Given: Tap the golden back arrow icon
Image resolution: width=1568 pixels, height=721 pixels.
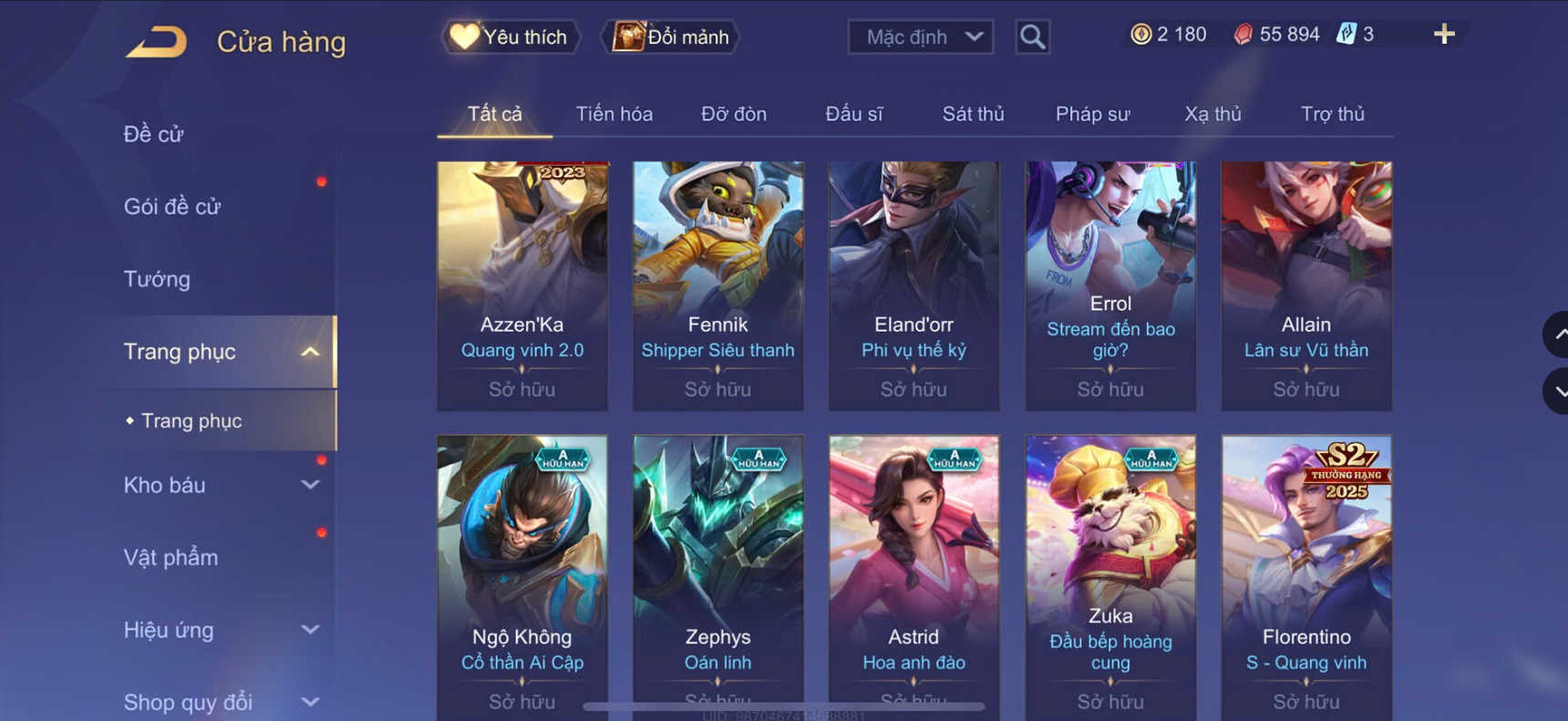Looking at the screenshot, I should [x=157, y=42].
